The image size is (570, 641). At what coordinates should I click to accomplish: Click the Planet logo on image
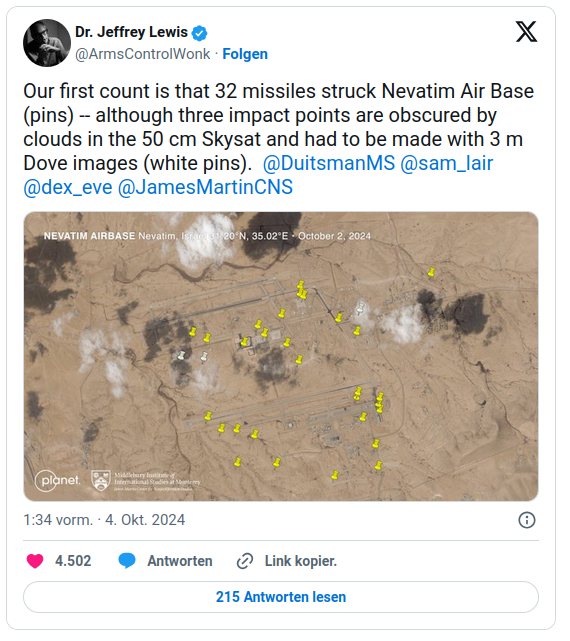57,480
